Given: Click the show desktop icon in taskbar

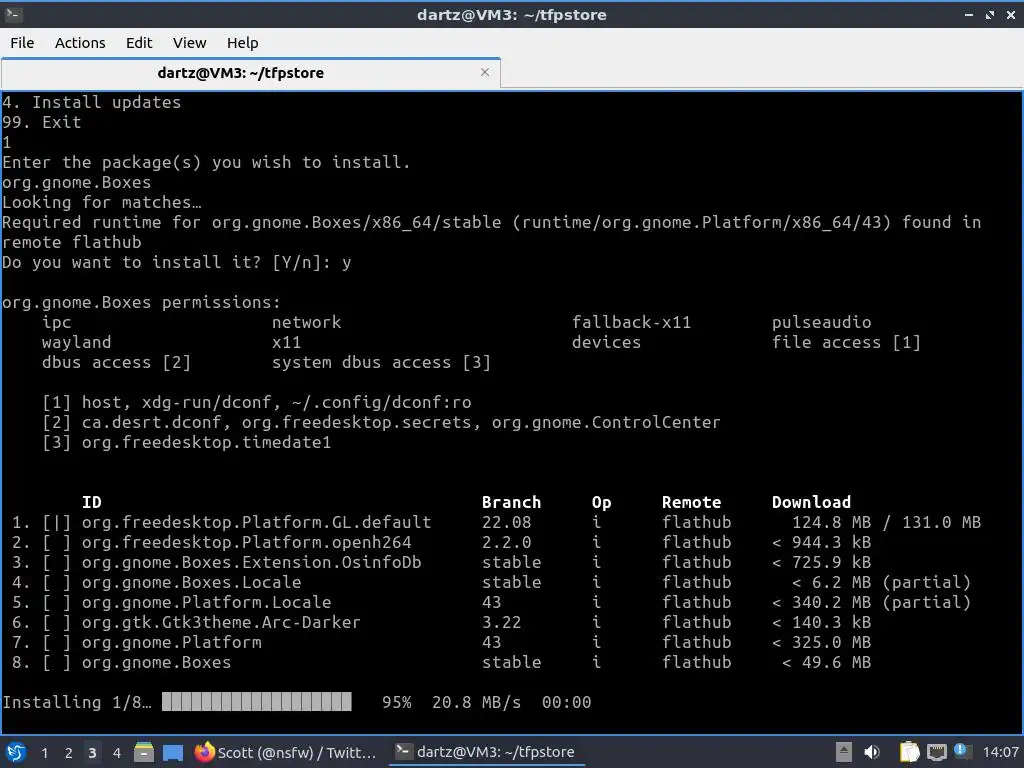Looking at the screenshot, I should click(x=172, y=752).
